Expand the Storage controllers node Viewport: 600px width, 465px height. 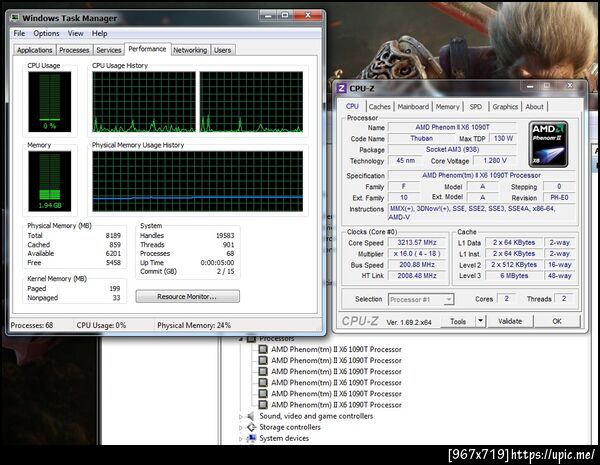[241, 427]
